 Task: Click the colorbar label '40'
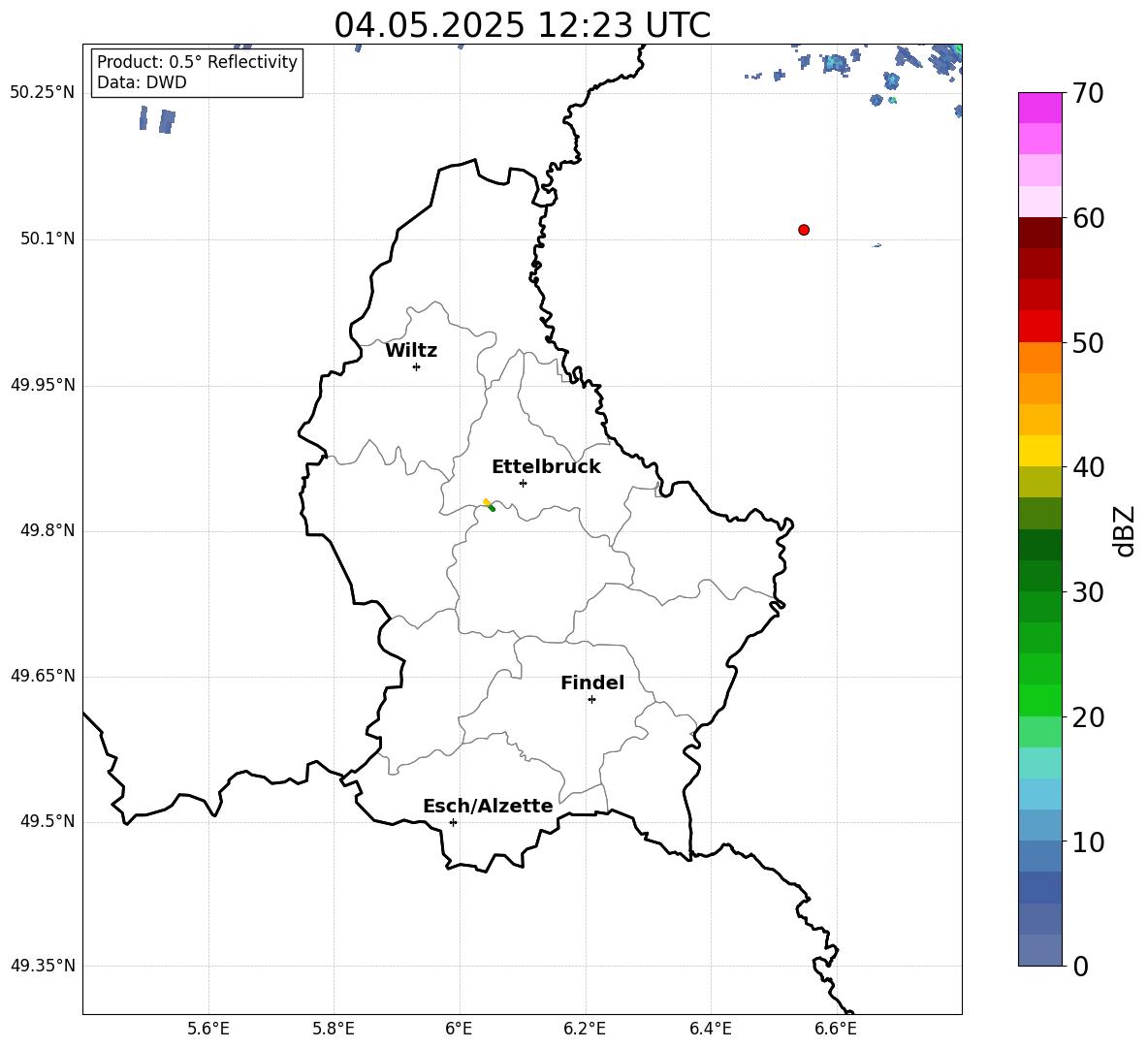(x=1087, y=467)
